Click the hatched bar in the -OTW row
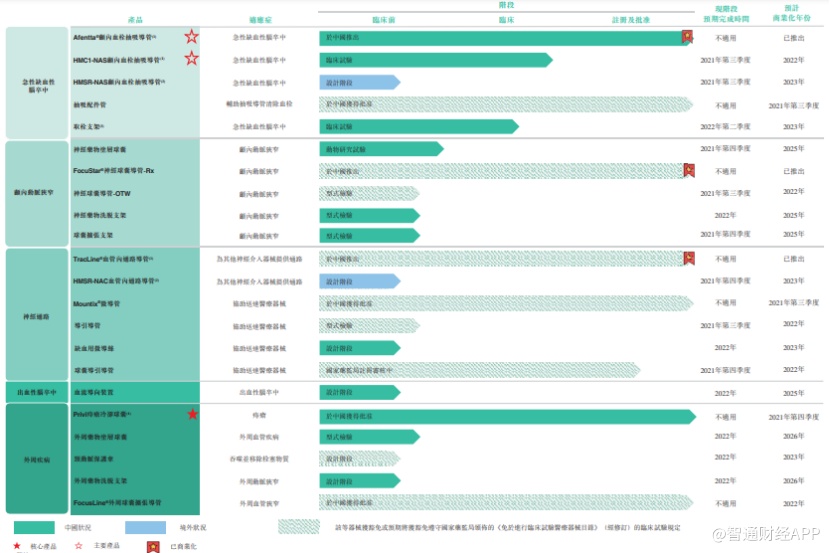The width and height of the screenshot is (830, 553). click(x=369, y=193)
